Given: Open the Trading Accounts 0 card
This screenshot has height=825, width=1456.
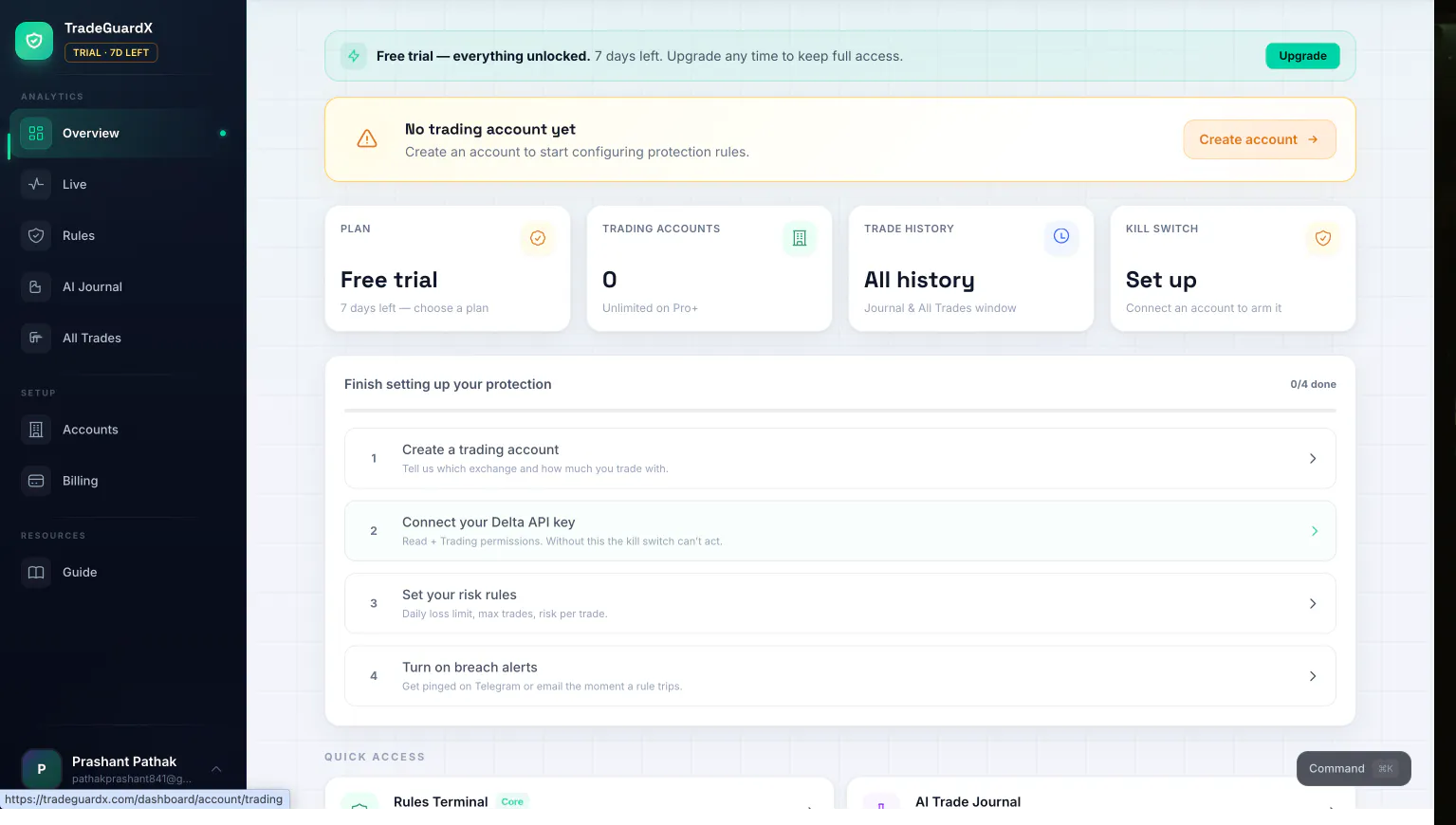Looking at the screenshot, I should 710,268.
